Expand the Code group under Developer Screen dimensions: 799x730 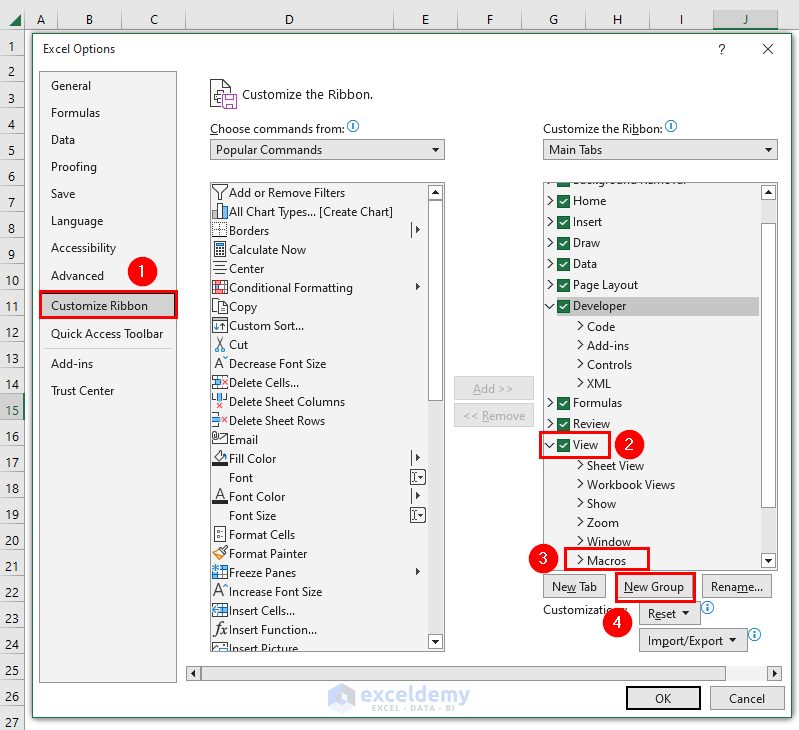coord(580,326)
